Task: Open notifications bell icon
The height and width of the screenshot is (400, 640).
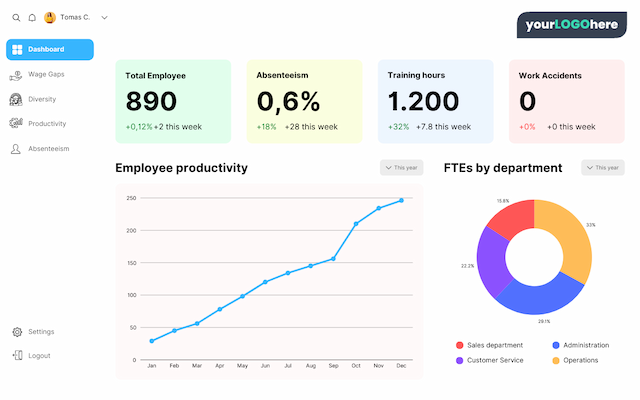Action: pos(32,17)
